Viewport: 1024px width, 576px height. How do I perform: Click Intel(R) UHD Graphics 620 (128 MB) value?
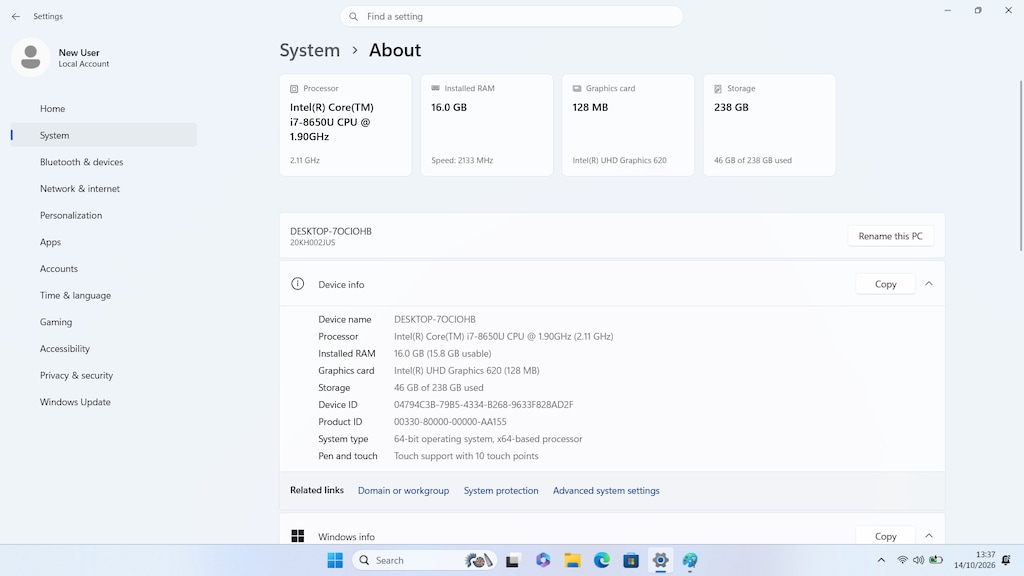(466, 370)
